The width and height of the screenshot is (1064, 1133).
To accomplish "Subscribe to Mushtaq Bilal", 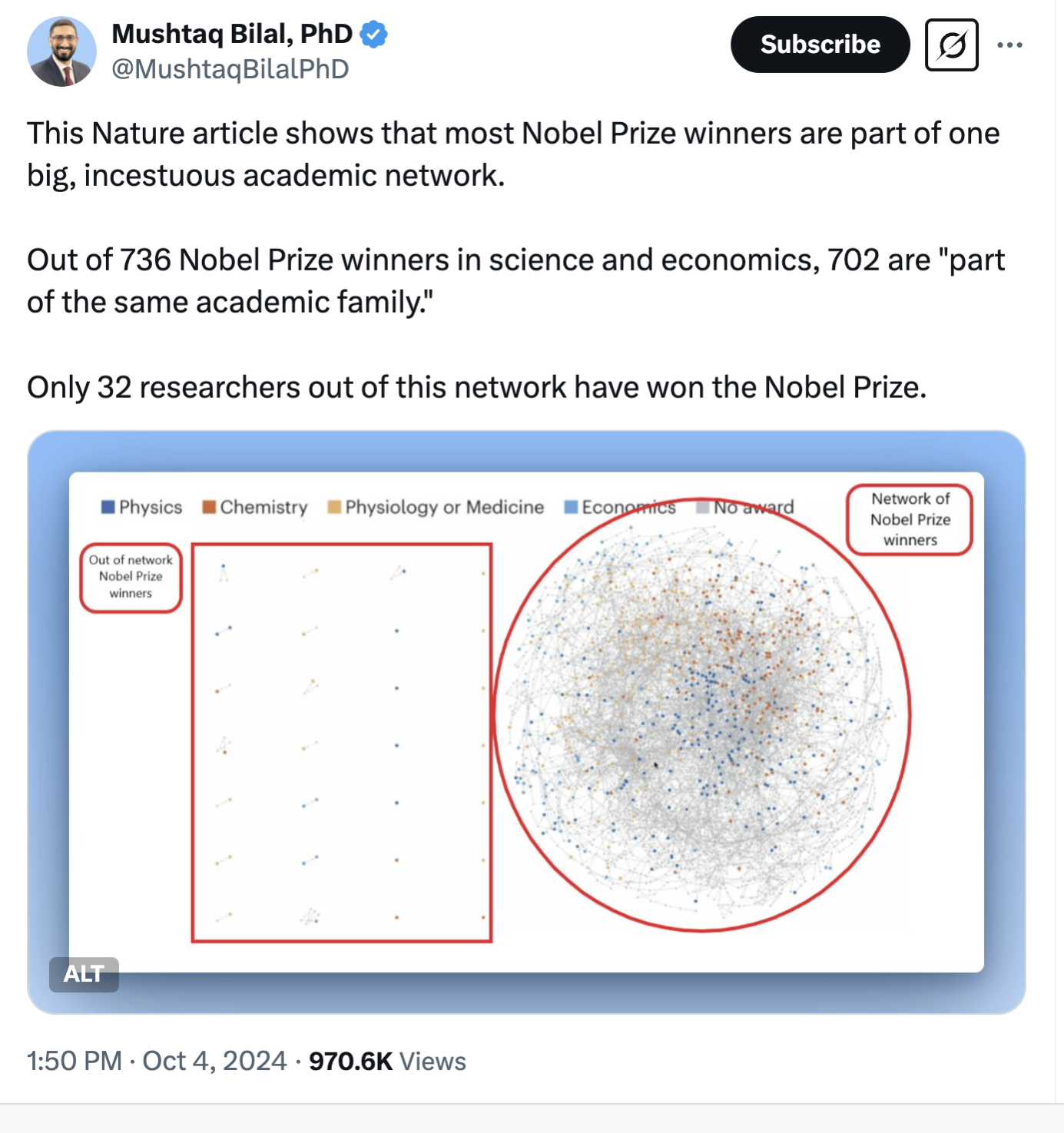I will coord(820,45).
